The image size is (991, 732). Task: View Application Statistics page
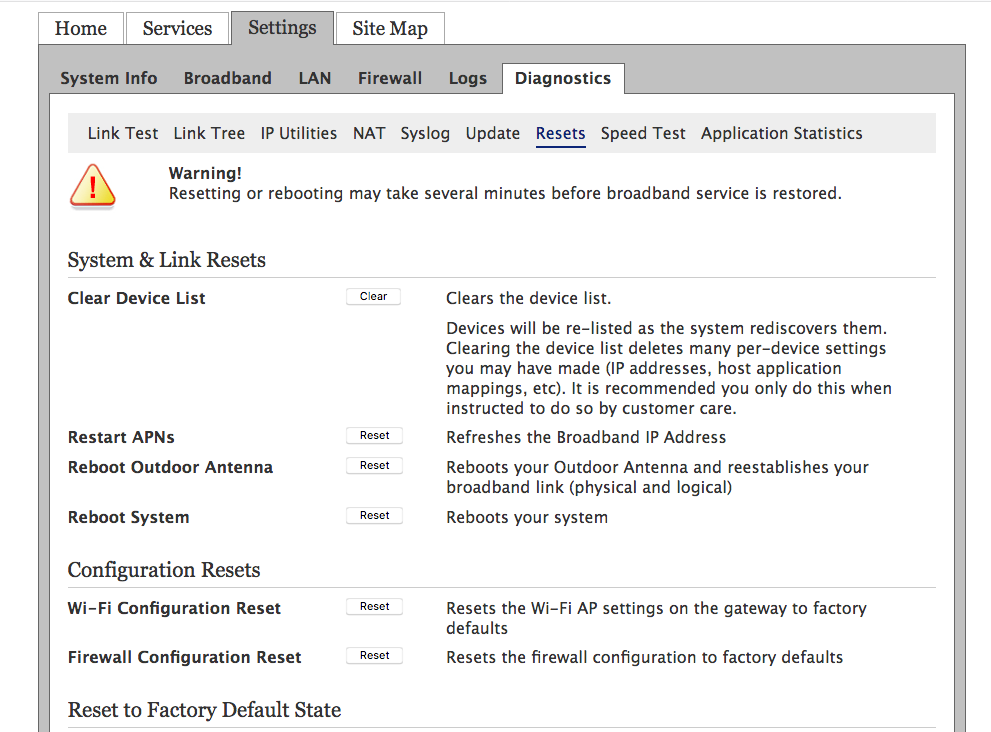[x=781, y=133]
